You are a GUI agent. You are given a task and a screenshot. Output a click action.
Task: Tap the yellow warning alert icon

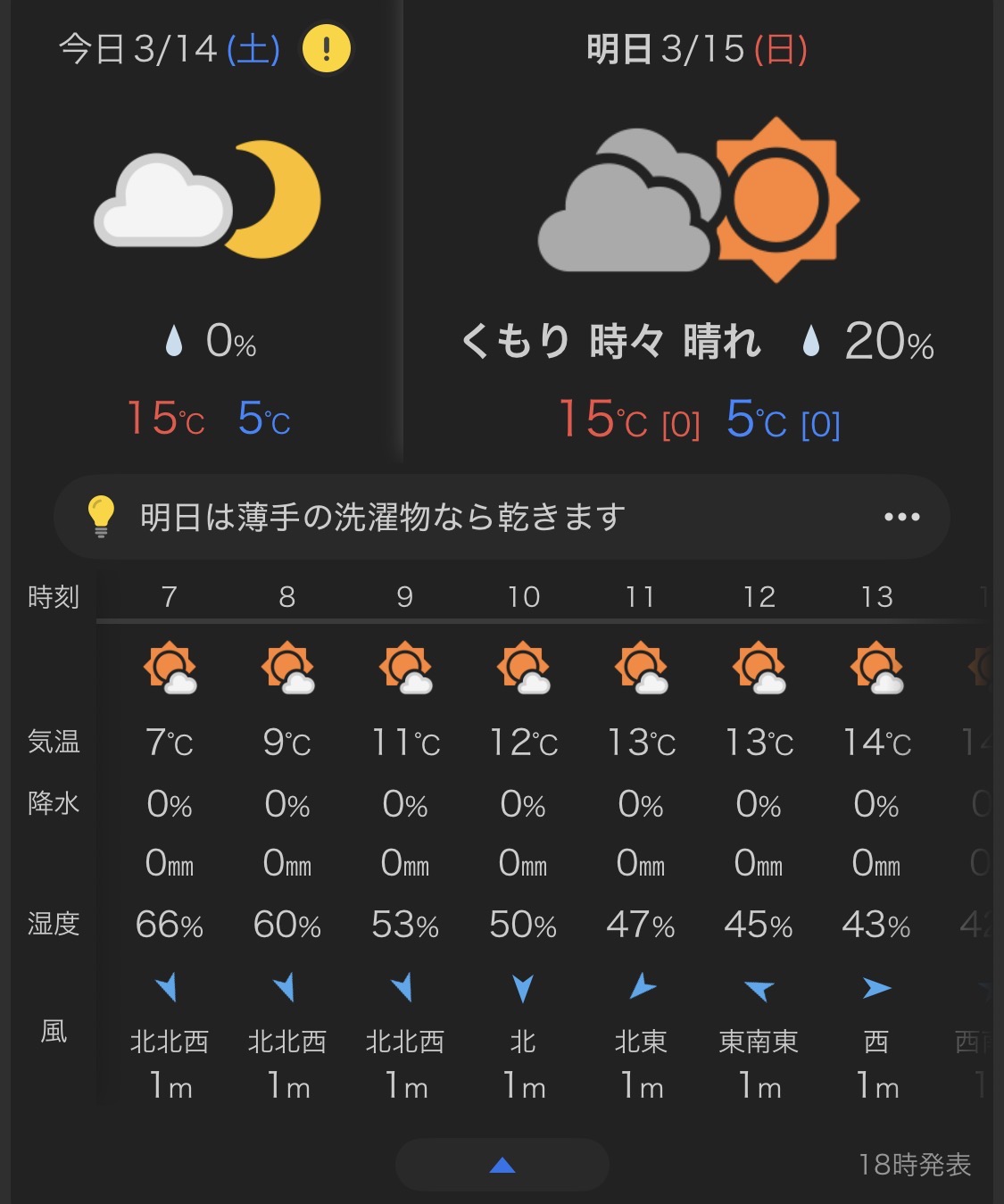tap(327, 48)
